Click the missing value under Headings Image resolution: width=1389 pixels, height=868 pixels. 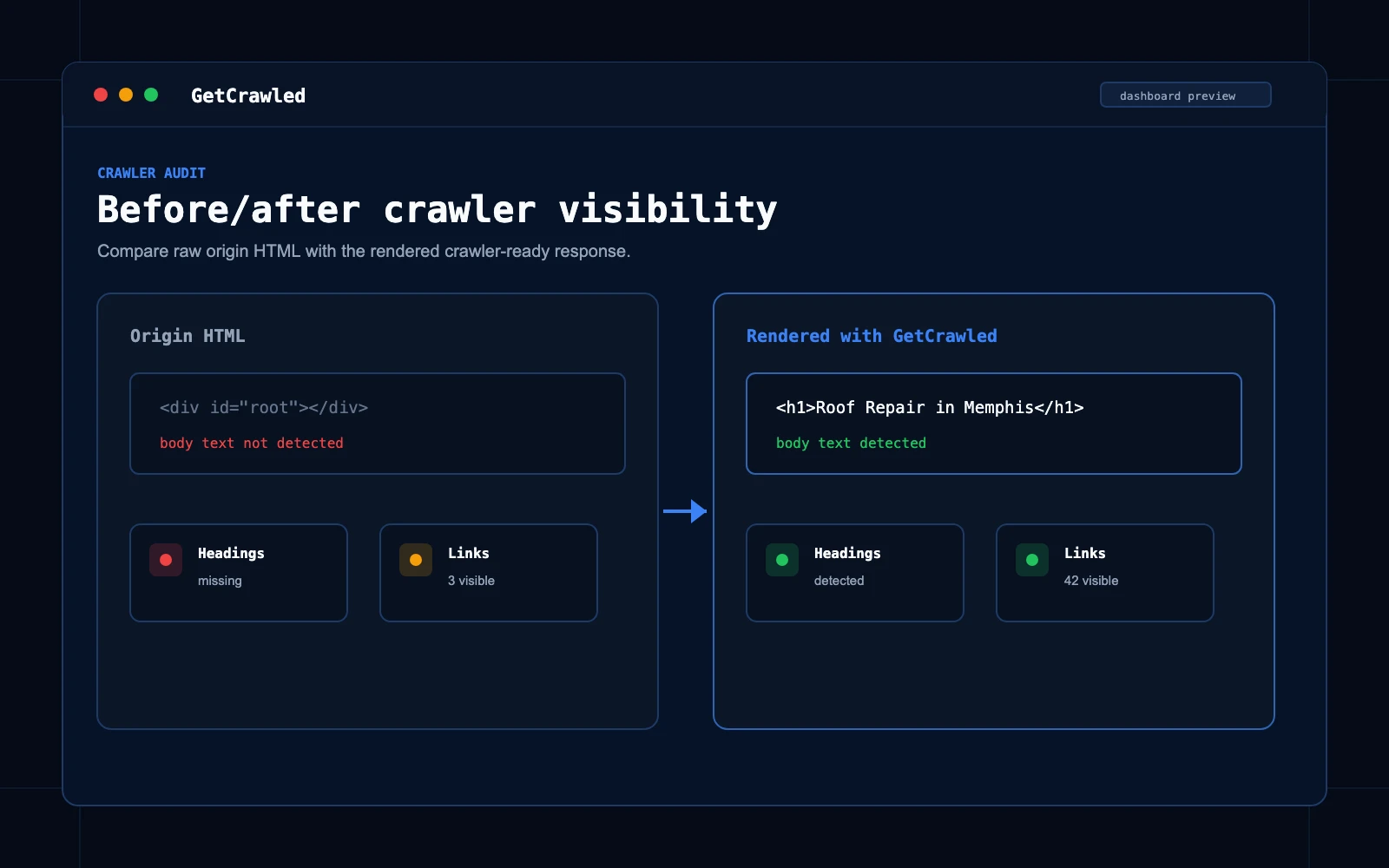click(x=220, y=581)
